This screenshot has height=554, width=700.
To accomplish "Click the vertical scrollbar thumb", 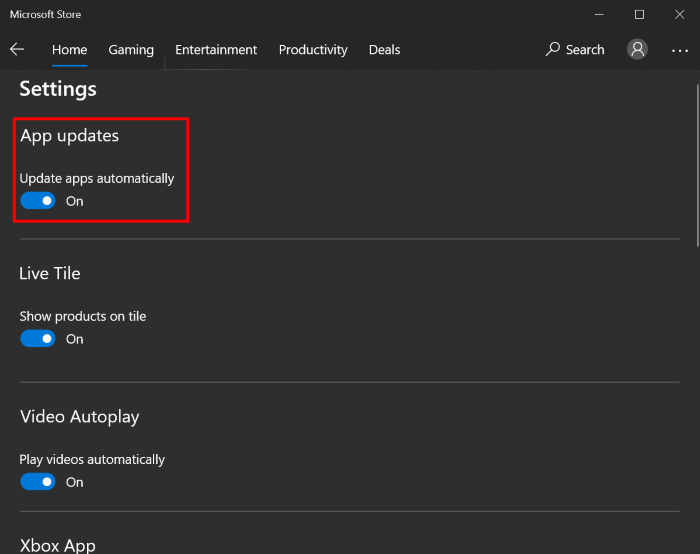I will (x=696, y=165).
